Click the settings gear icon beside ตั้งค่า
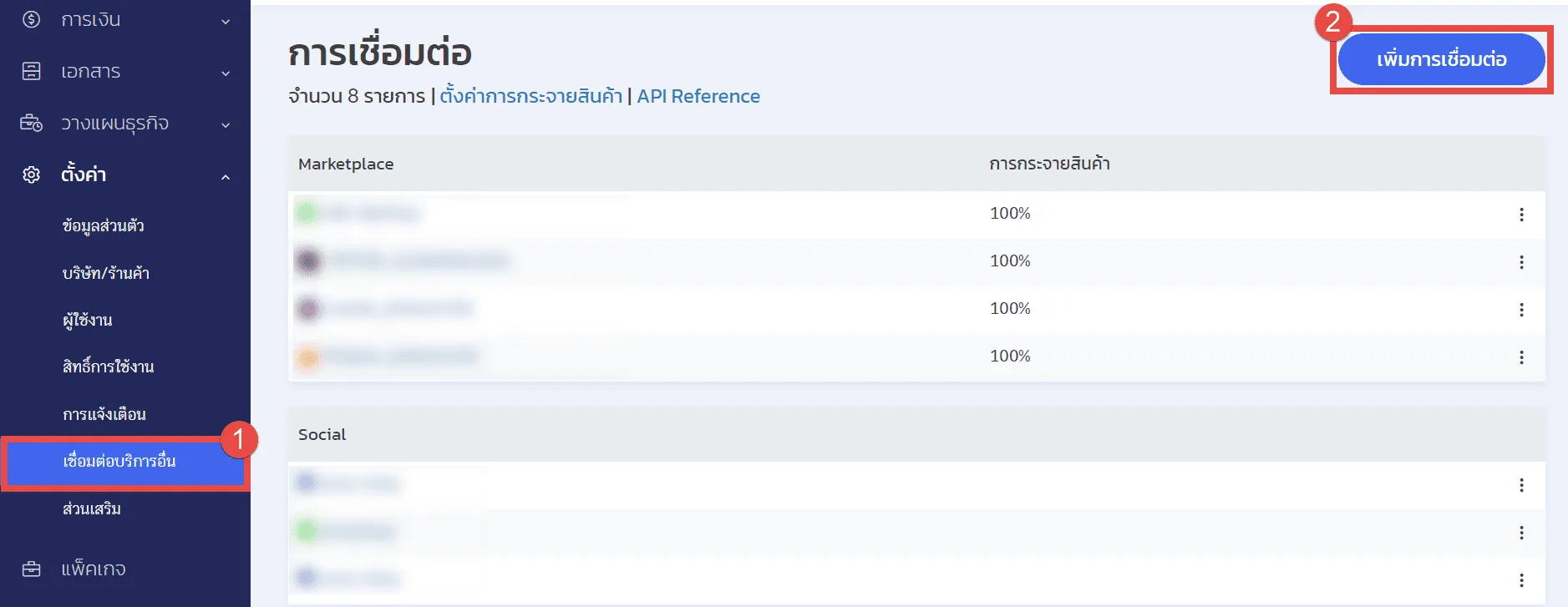Image resolution: width=1568 pixels, height=607 pixels. pyautogui.click(x=31, y=175)
